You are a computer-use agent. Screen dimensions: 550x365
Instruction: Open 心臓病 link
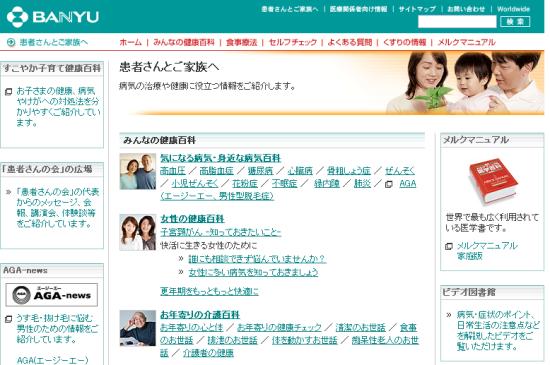(300, 171)
